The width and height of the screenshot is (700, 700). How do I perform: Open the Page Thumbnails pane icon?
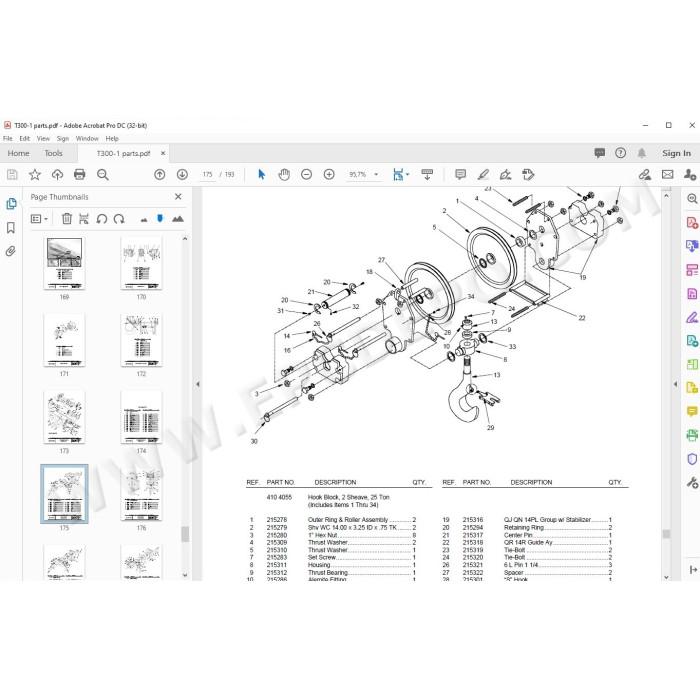pyautogui.click(x=11, y=204)
